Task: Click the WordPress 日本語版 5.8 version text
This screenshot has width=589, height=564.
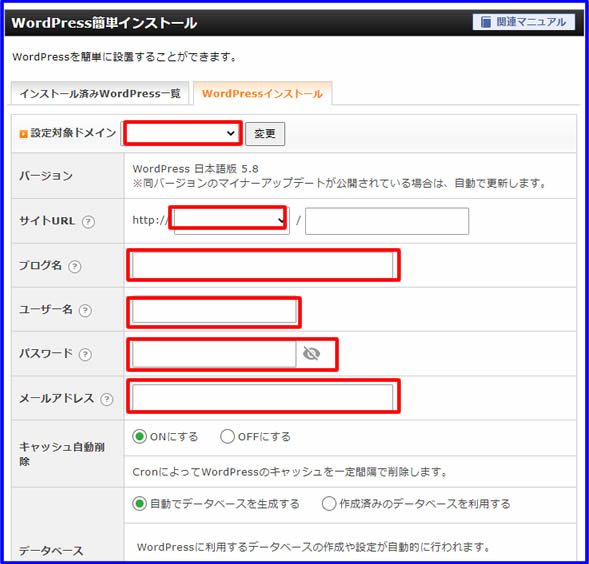Action: (195, 169)
